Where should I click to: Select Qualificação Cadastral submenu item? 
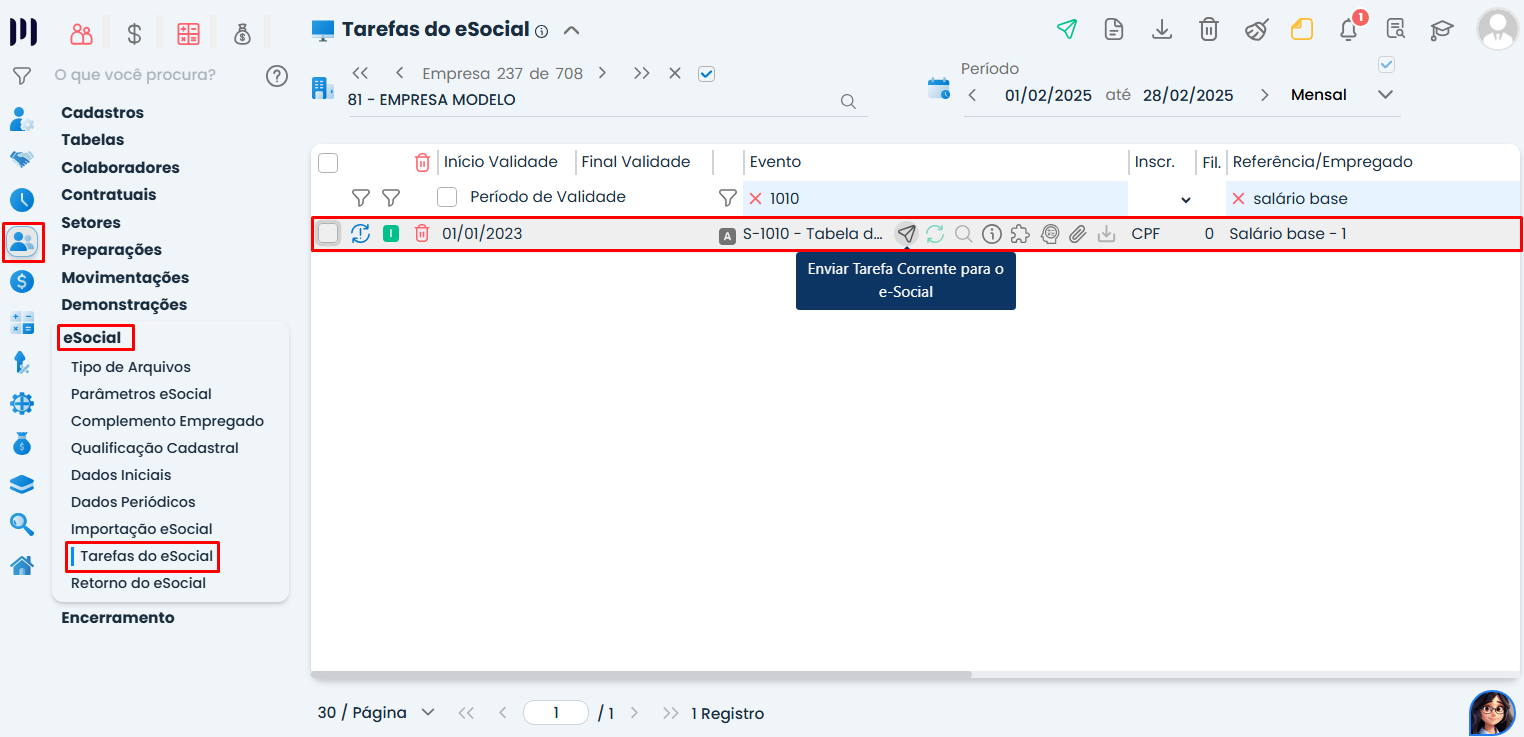154,448
